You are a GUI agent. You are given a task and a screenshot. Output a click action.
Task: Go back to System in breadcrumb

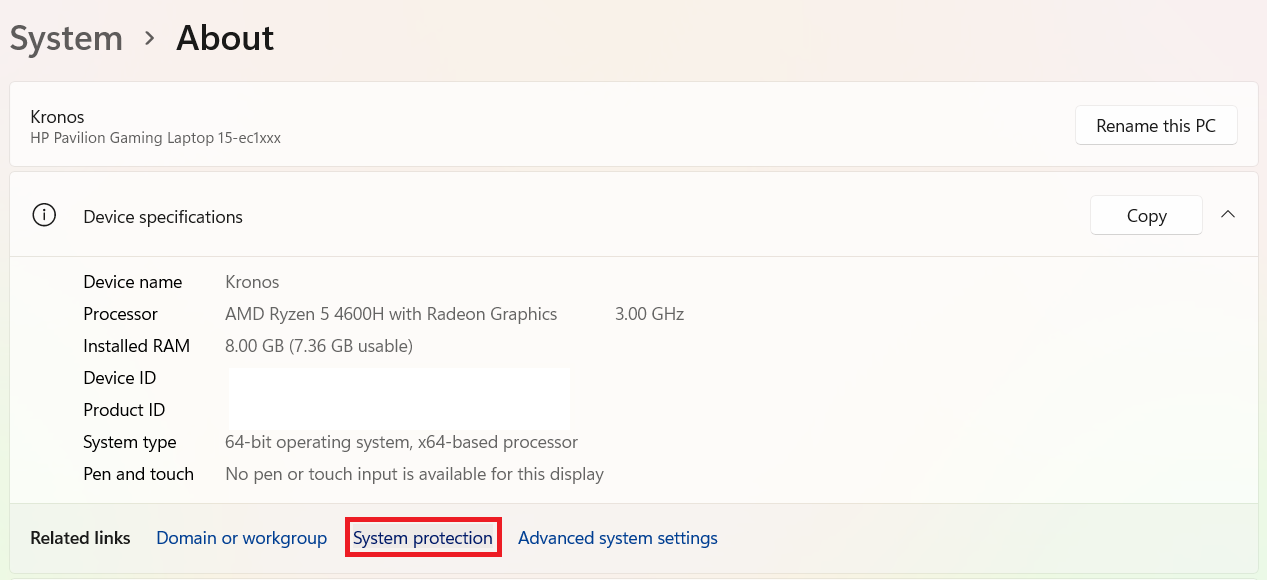point(66,39)
